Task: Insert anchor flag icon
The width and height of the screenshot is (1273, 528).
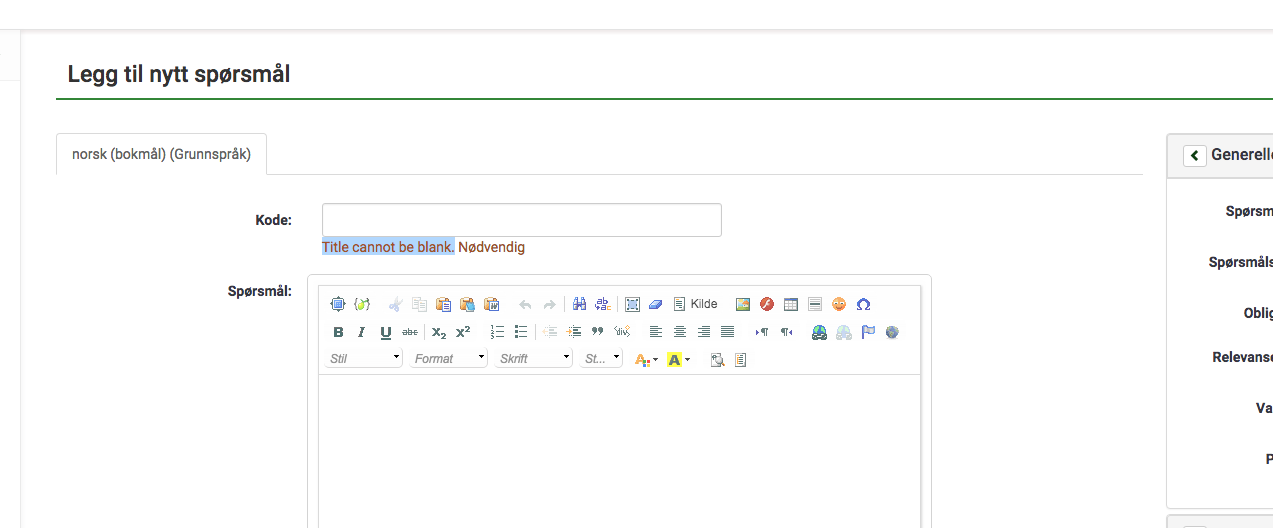Action: click(x=868, y=332)
